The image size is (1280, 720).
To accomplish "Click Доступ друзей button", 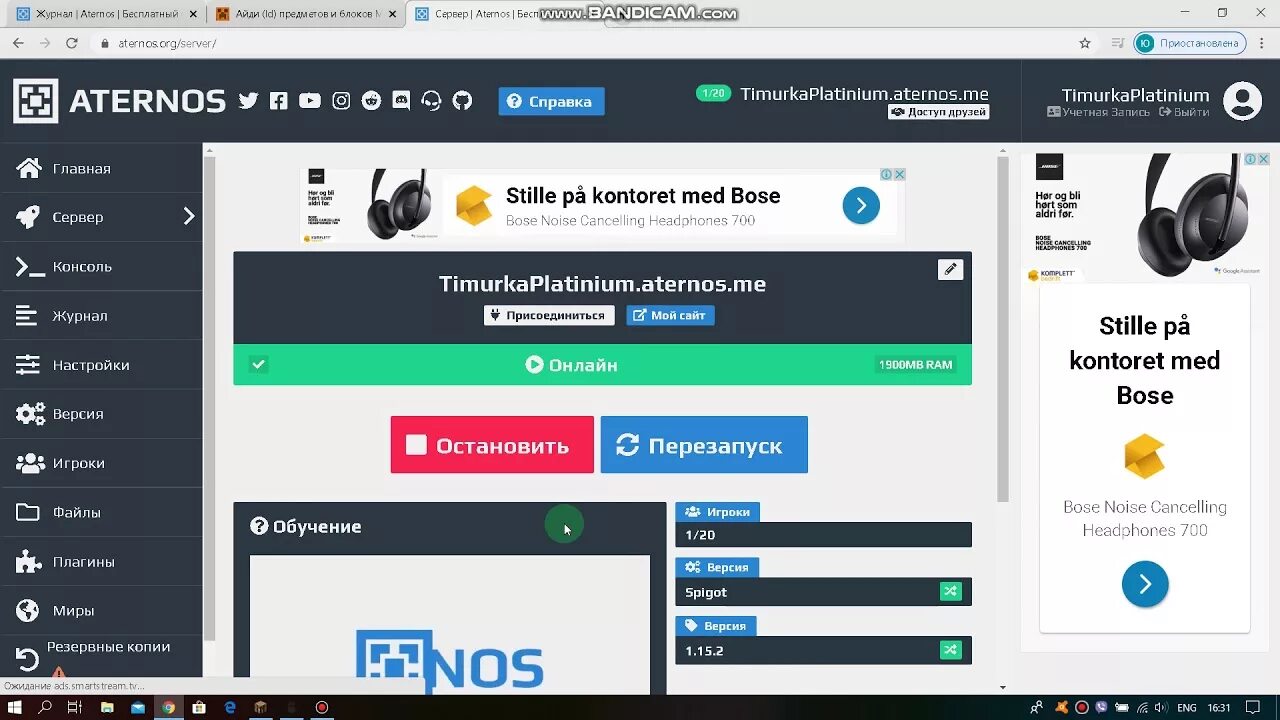I will click(x=938, y=112).
